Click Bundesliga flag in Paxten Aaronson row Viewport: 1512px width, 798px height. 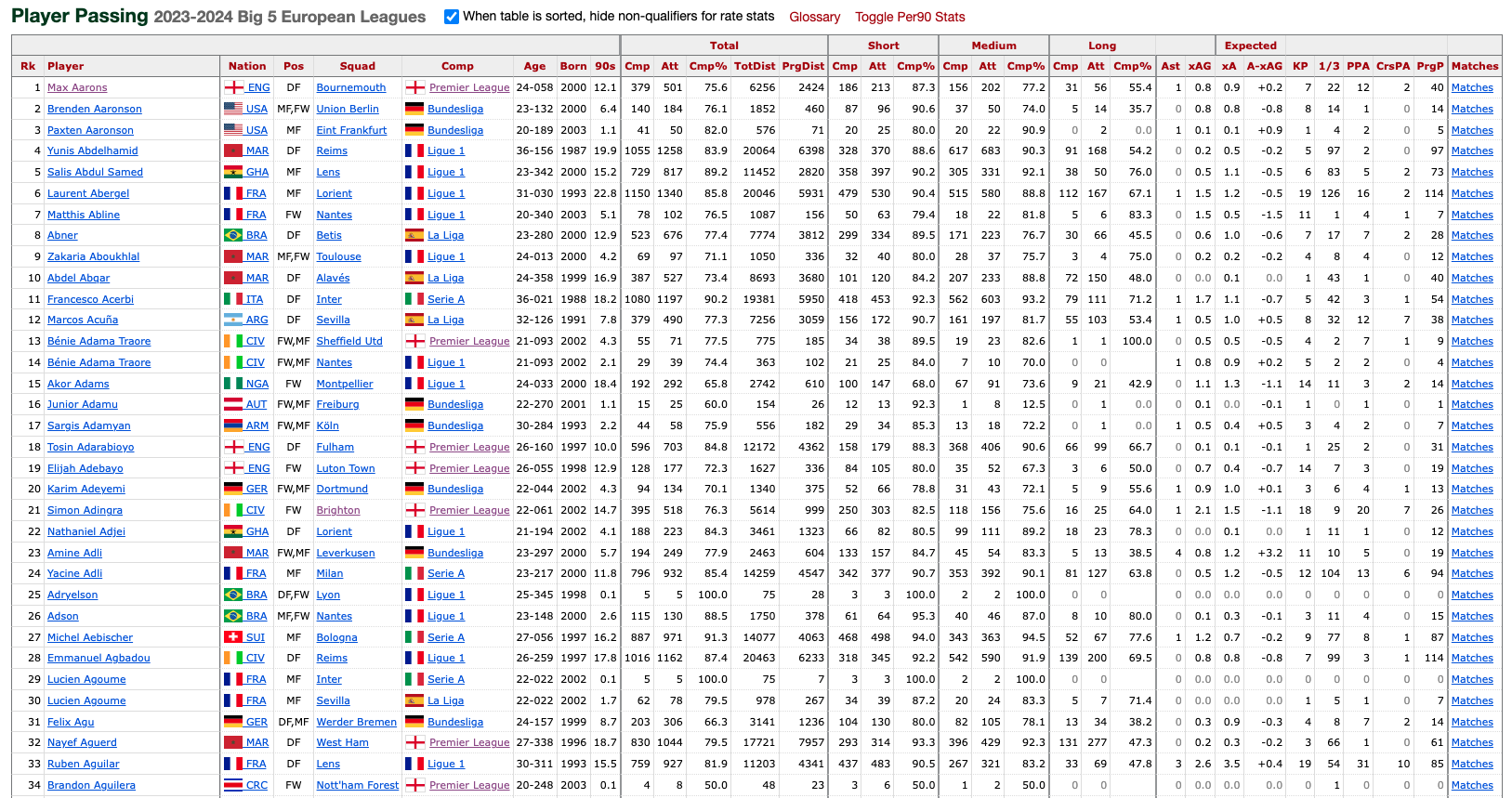(x=414, y=130)
